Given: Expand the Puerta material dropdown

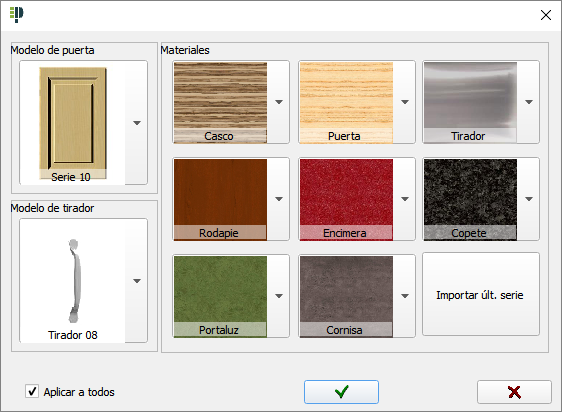Looking at the screenshot, I should [405, 102].
